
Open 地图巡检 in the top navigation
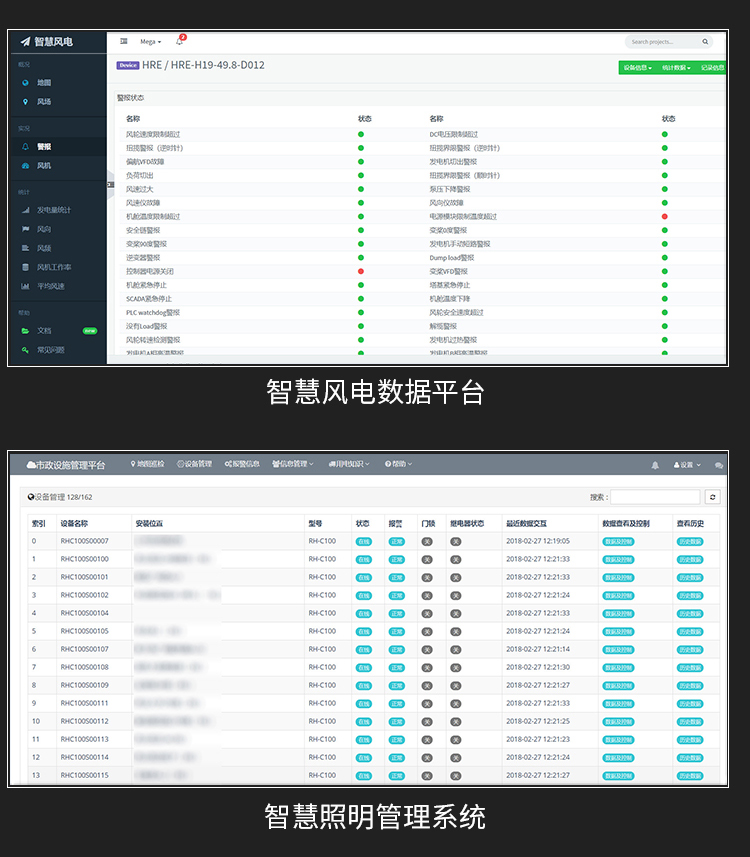(x=148, y=464)
